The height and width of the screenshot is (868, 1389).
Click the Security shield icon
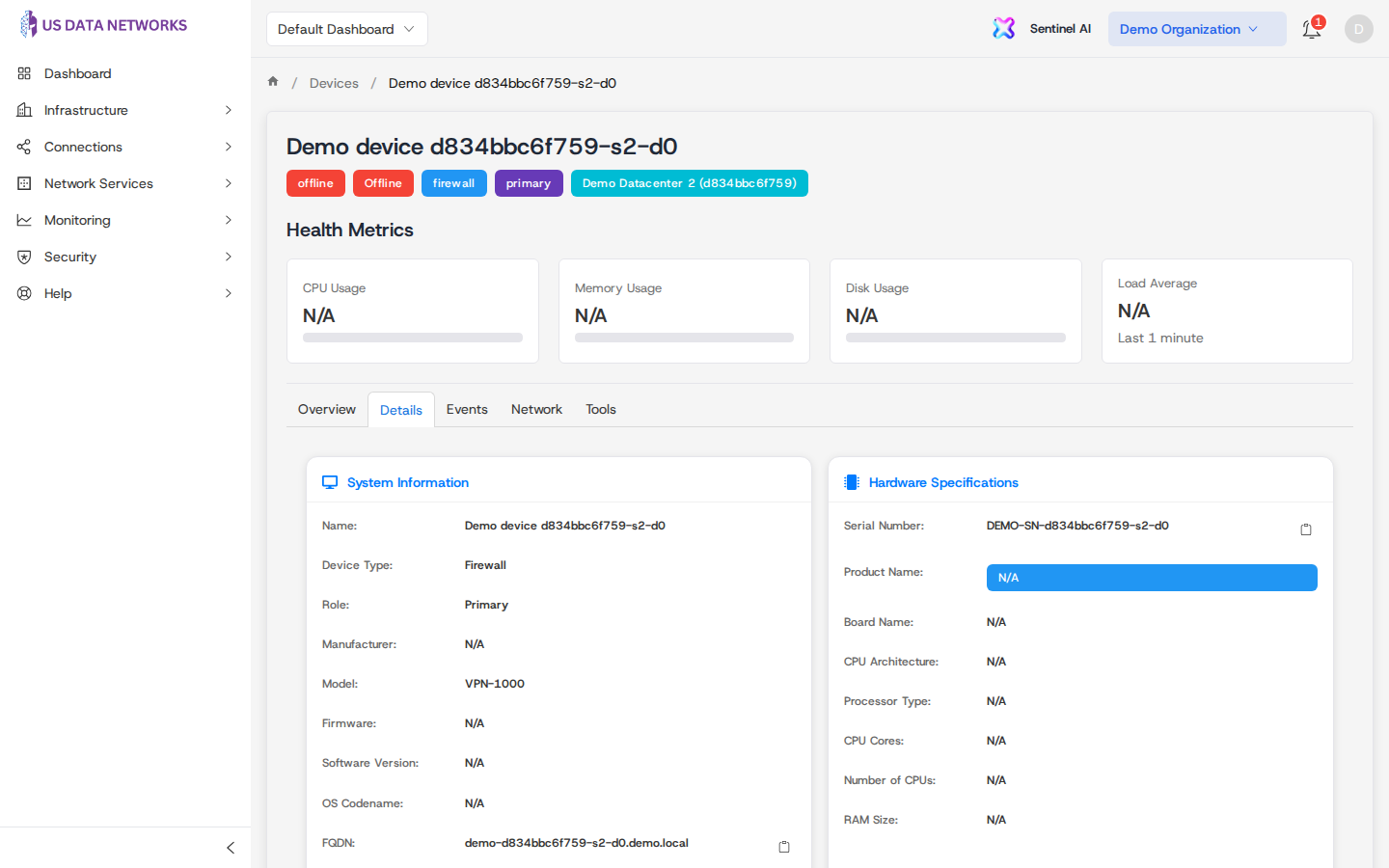[x=24, y=257]
